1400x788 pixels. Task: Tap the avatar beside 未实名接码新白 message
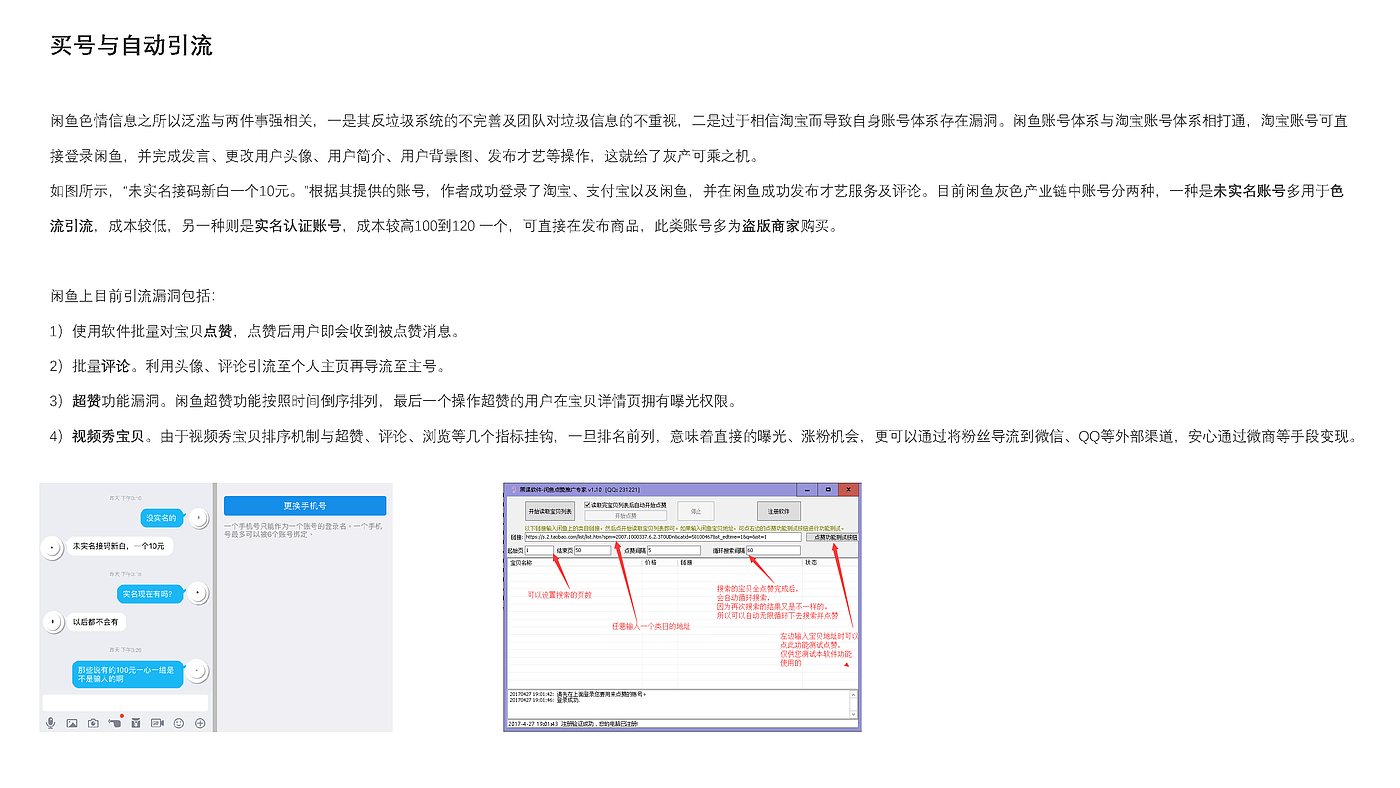coord(51,546)
